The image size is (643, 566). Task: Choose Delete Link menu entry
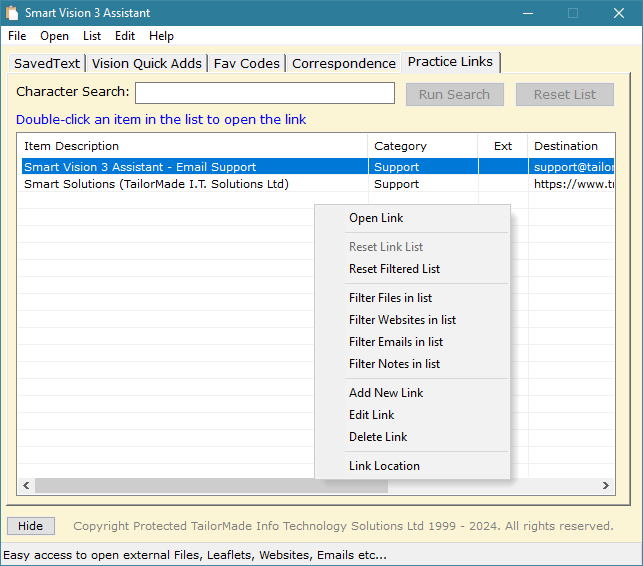[412, 437]
